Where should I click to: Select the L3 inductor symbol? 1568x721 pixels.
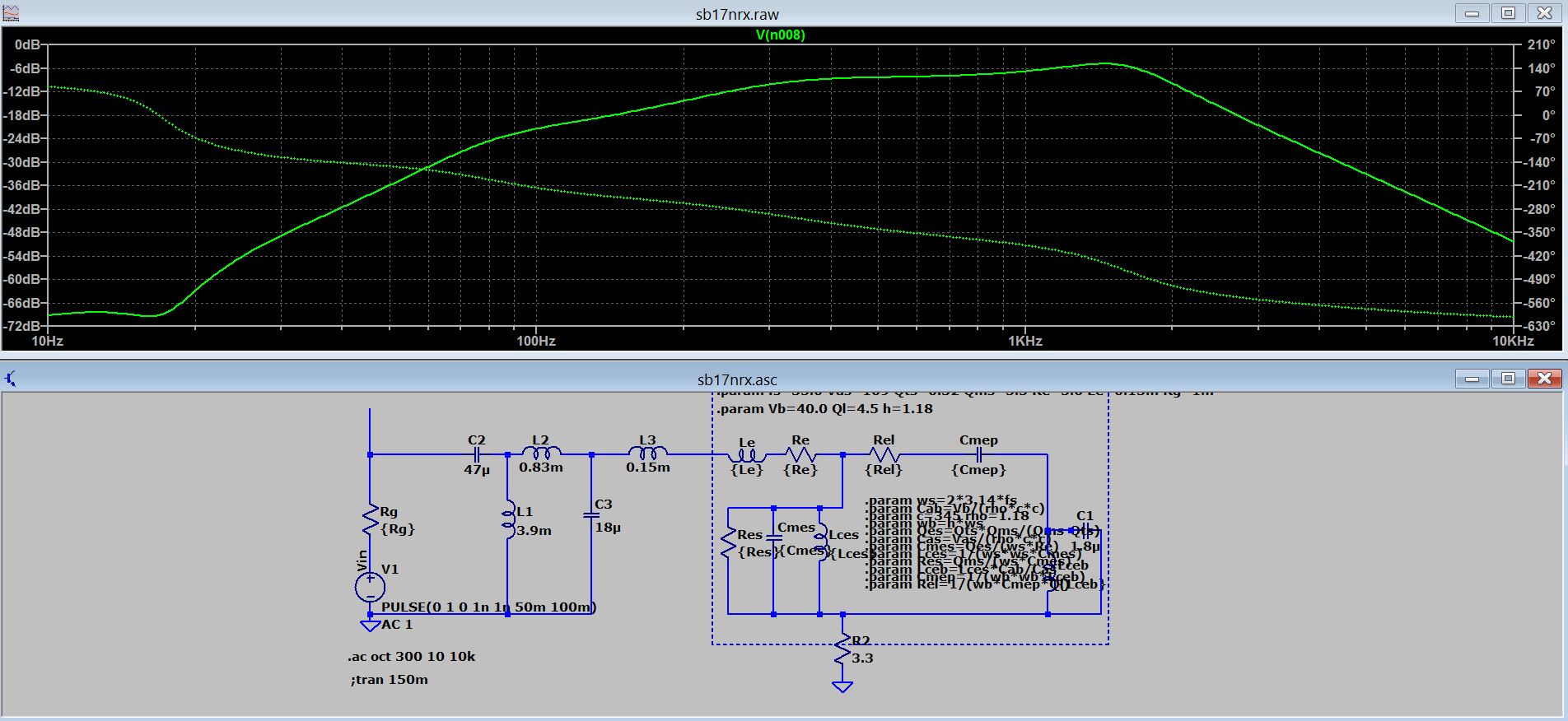coord(649,453)
